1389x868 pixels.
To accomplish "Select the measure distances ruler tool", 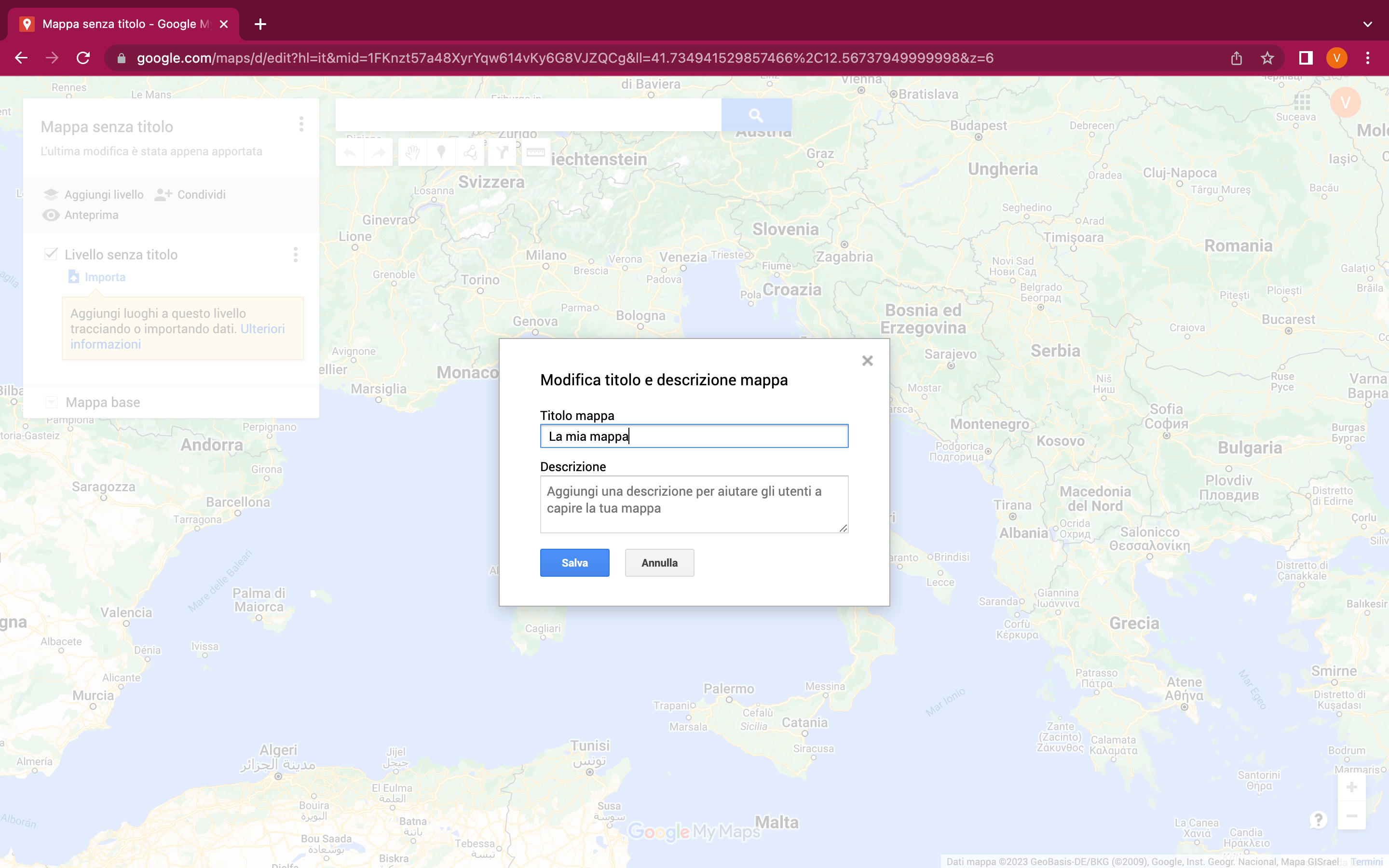I will point(535,152).
